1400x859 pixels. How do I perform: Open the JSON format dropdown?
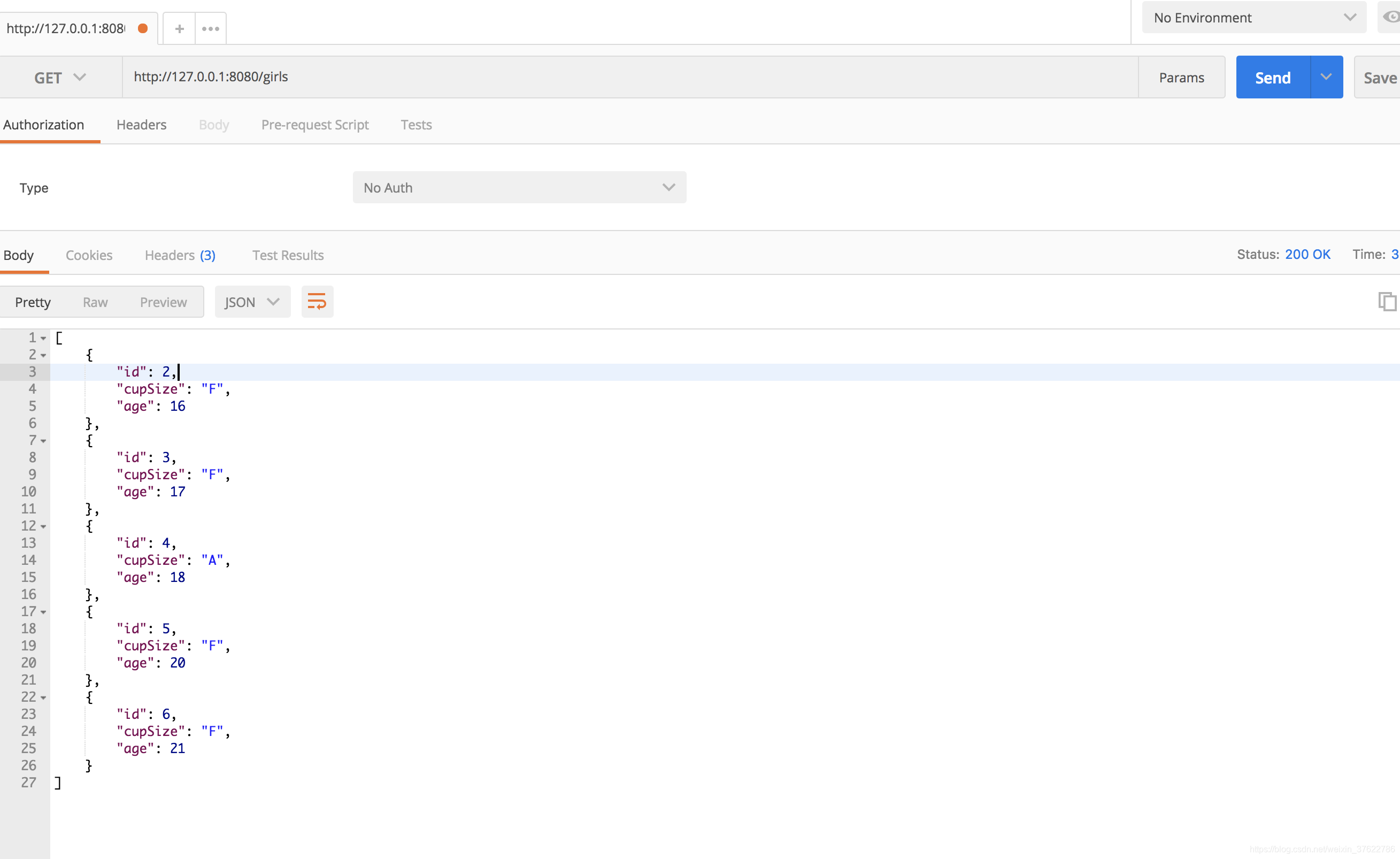pos(252,302)
